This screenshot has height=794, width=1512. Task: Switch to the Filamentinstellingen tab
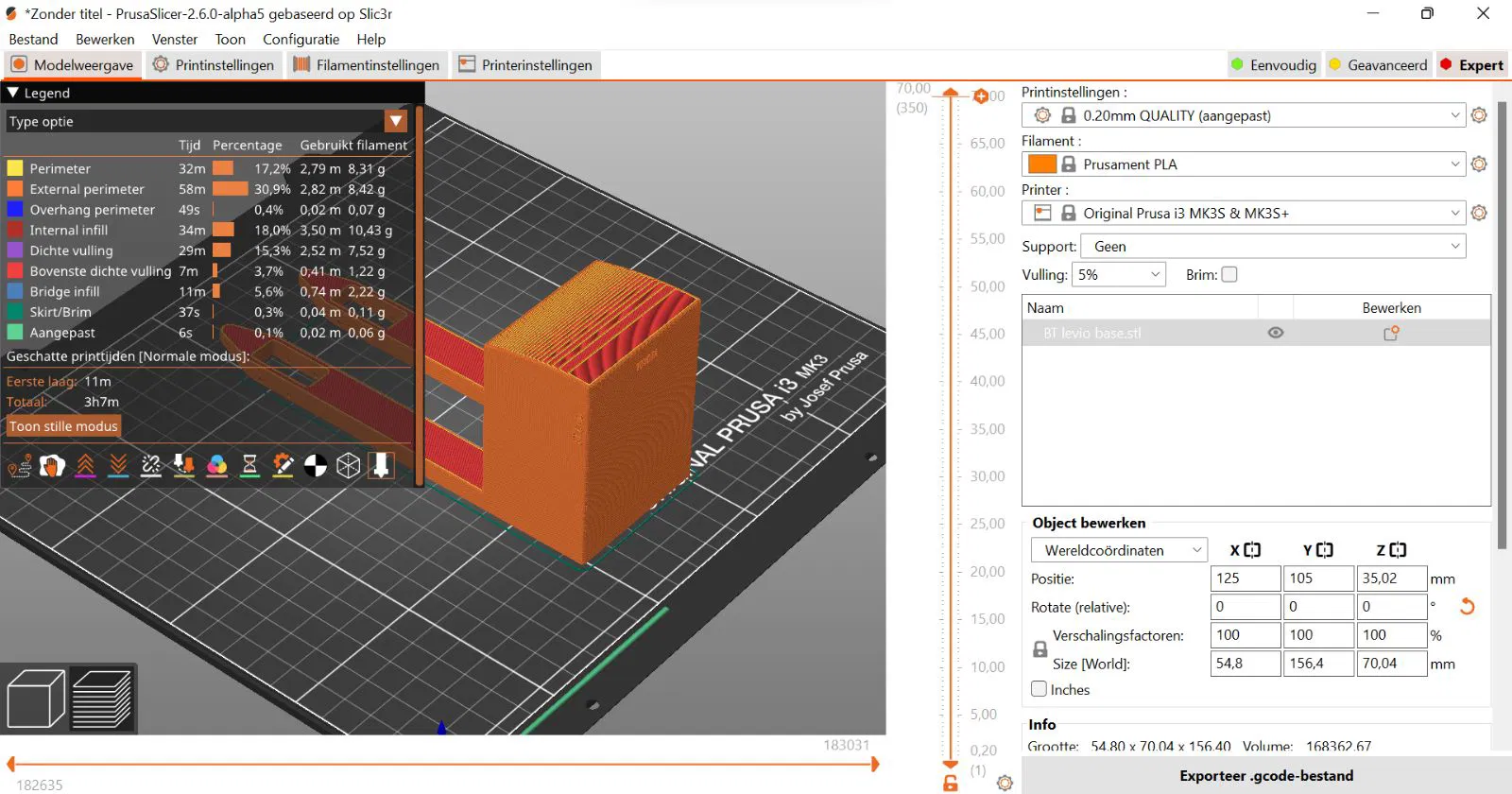point(367,65)
